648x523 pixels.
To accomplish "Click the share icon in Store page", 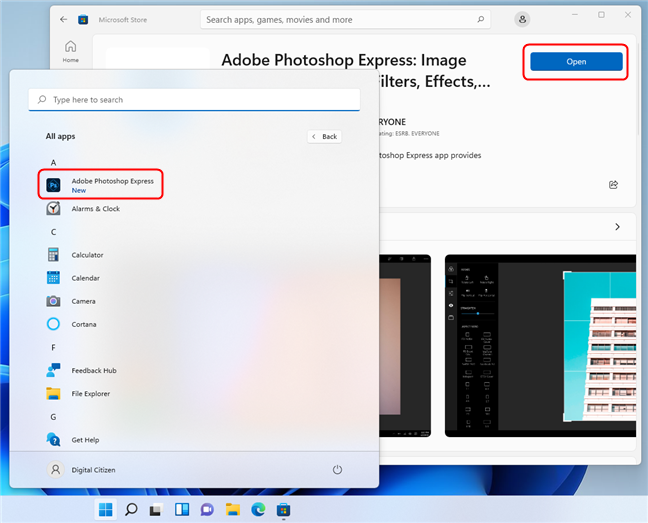I will click(x=613, y=185).
